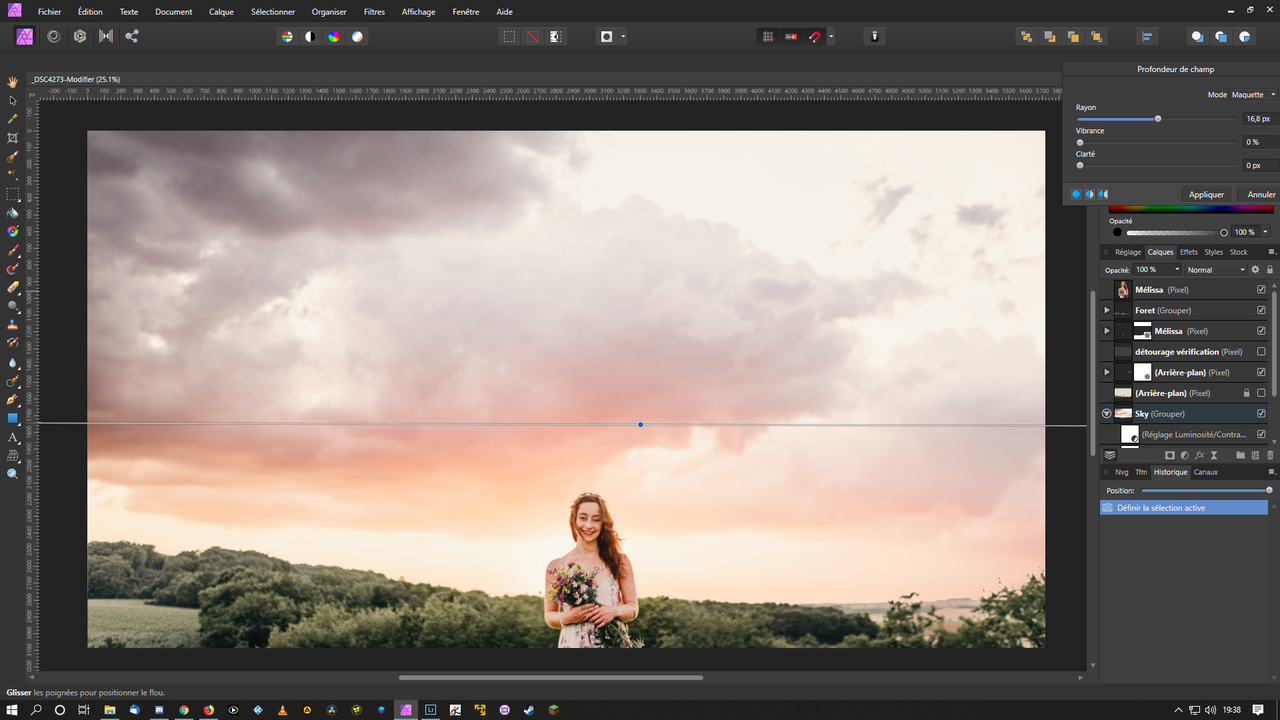Toggle the Foret group visibility checkbox
This screenshot has height=720, width=1280.
click(1261, 310)
